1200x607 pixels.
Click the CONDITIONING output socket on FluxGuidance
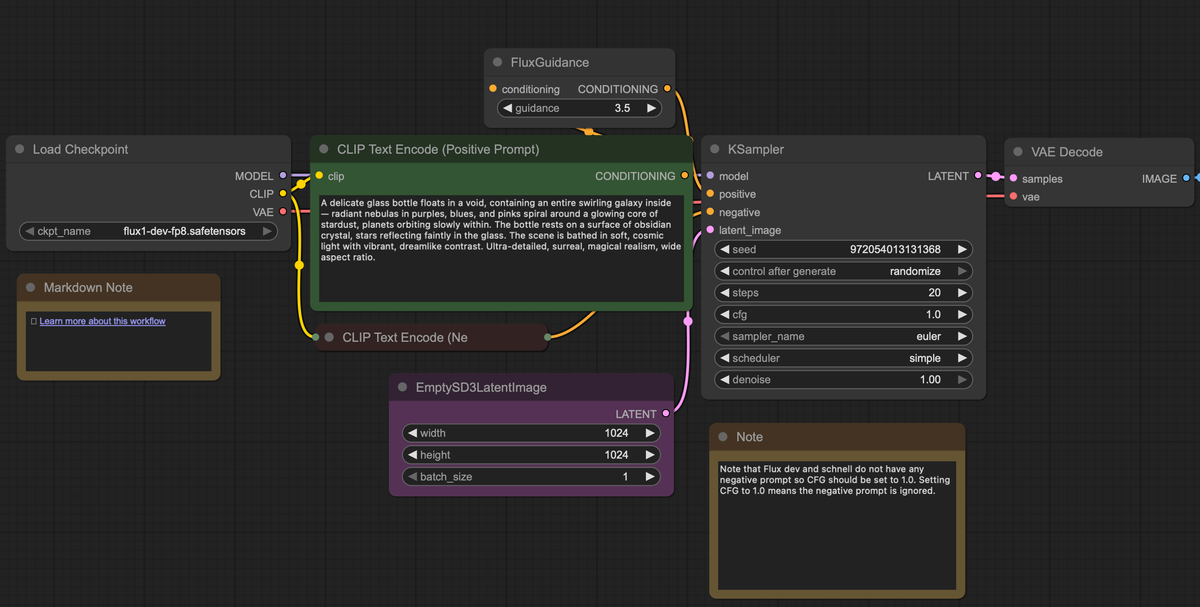(x=667, y=89)
